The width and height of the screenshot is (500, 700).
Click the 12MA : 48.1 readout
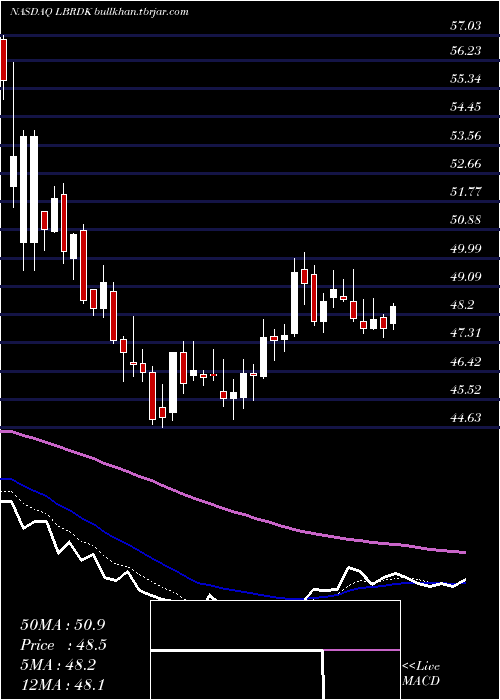point(63,685)
